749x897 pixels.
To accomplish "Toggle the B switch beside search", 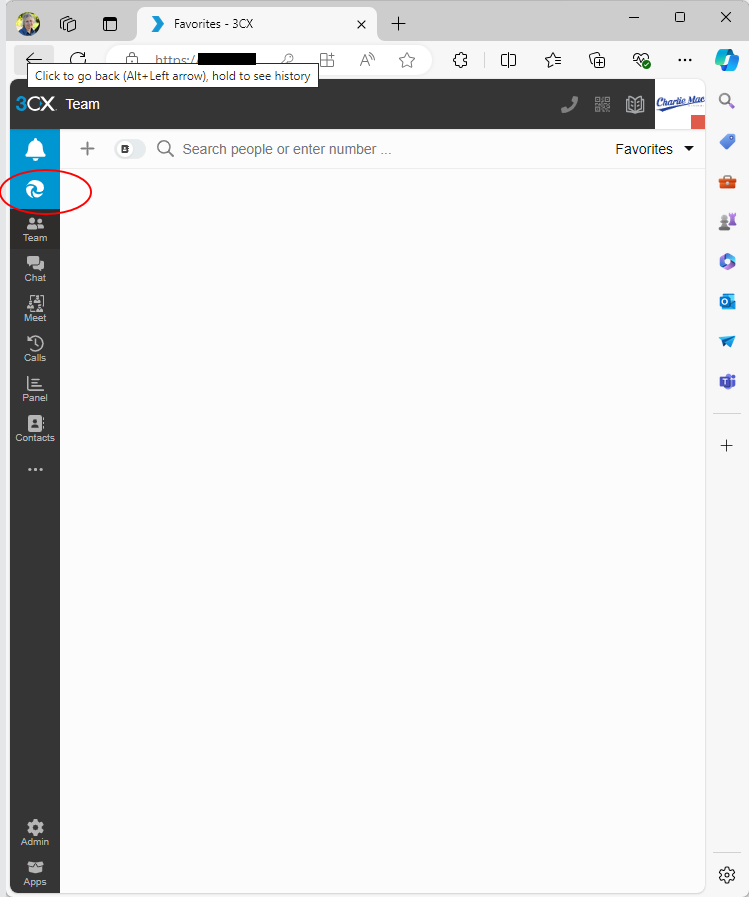I will pyautogui.click(x=129, y=149).
